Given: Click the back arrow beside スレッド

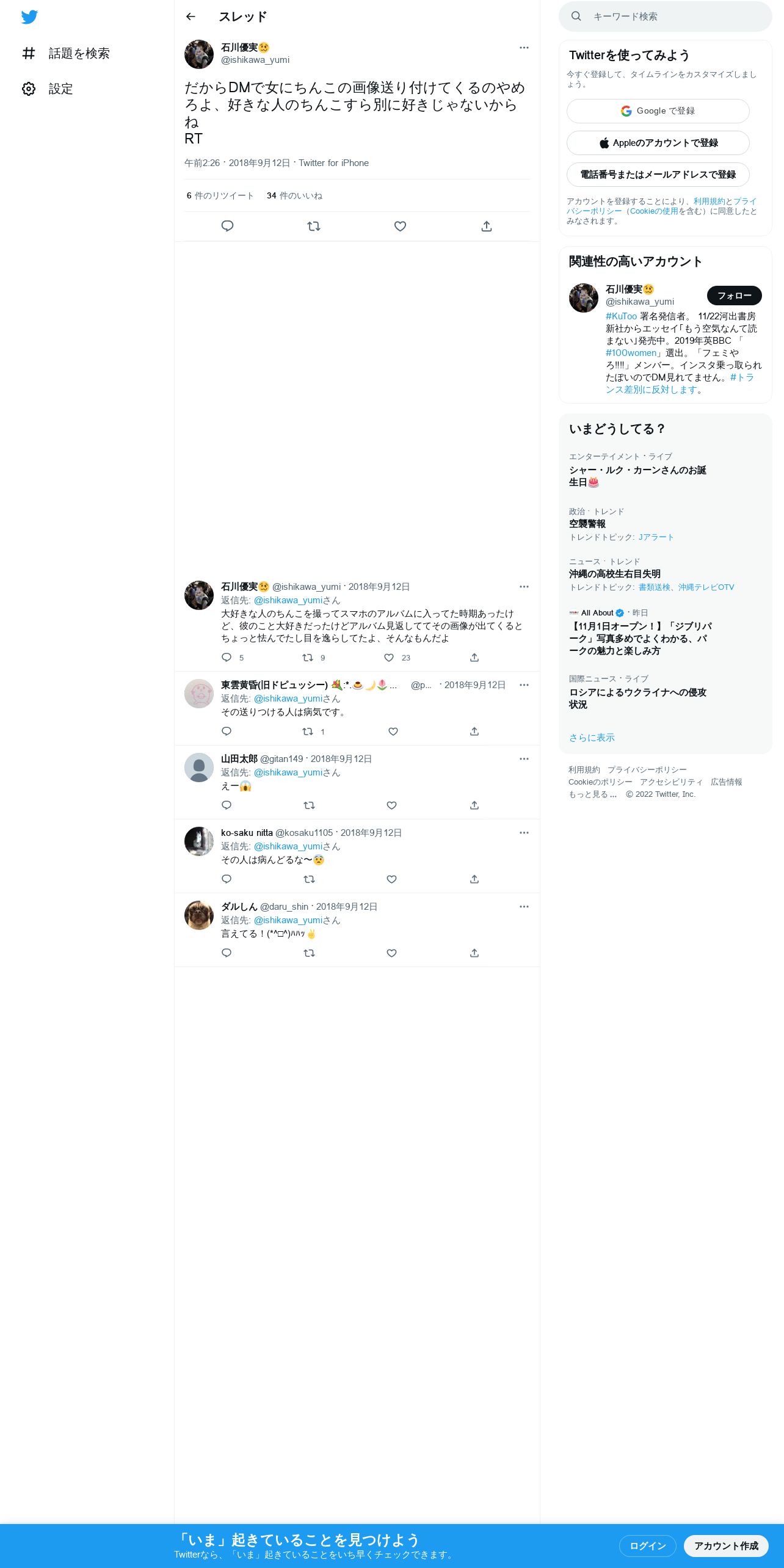Looking at the screenshot, I should coord(191,16).
